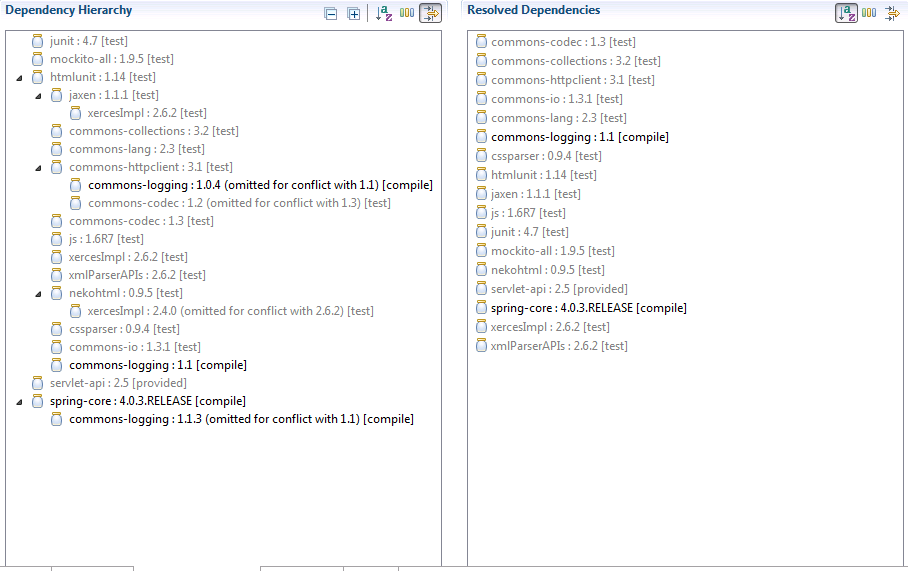Select commons-collections : 3.2 in Resolved Dependencies

576,61
